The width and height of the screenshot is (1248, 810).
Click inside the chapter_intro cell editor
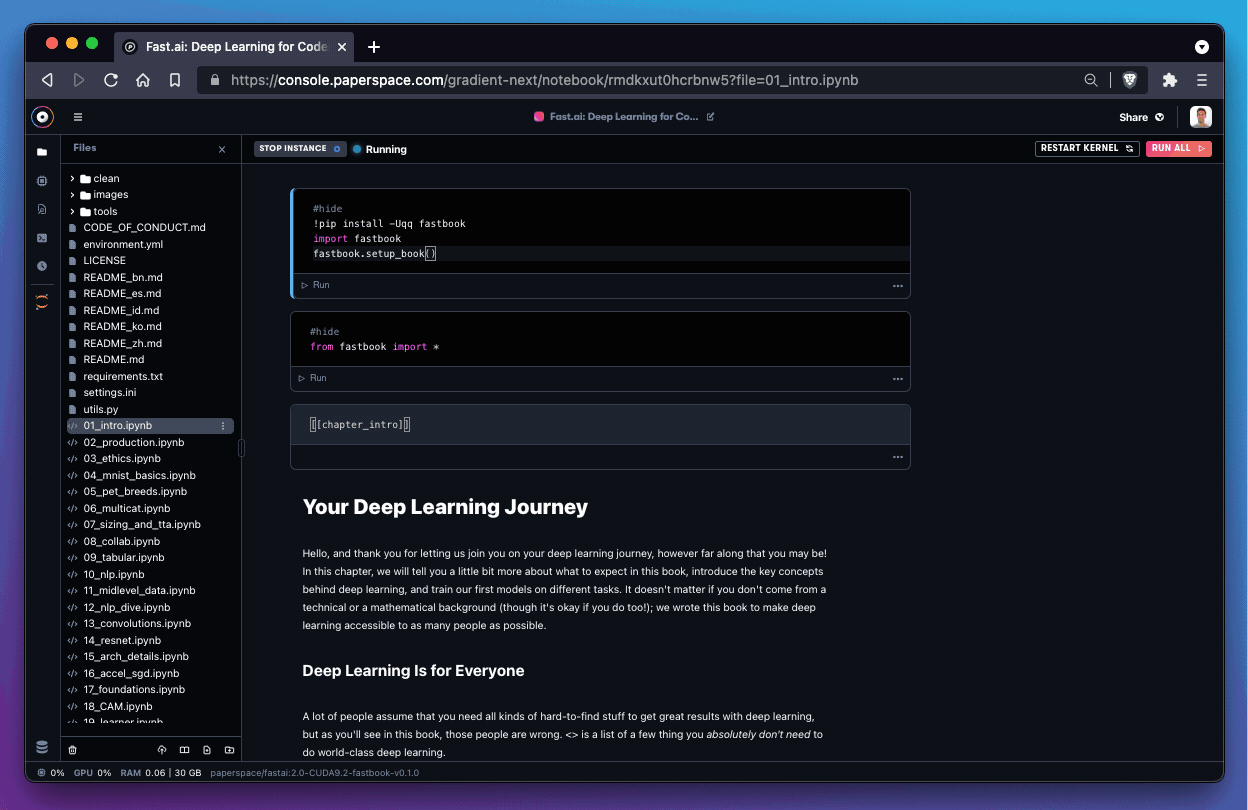point(600,425)
